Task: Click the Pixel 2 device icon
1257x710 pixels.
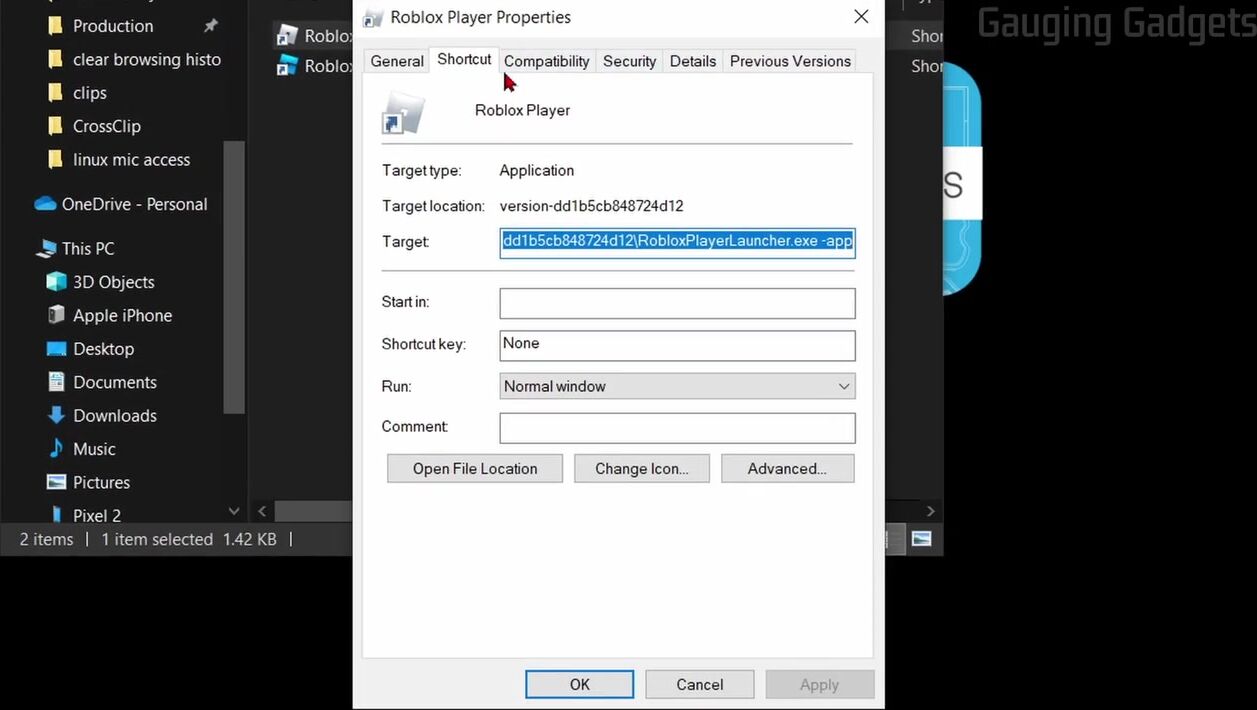Action: click(57, 515)
